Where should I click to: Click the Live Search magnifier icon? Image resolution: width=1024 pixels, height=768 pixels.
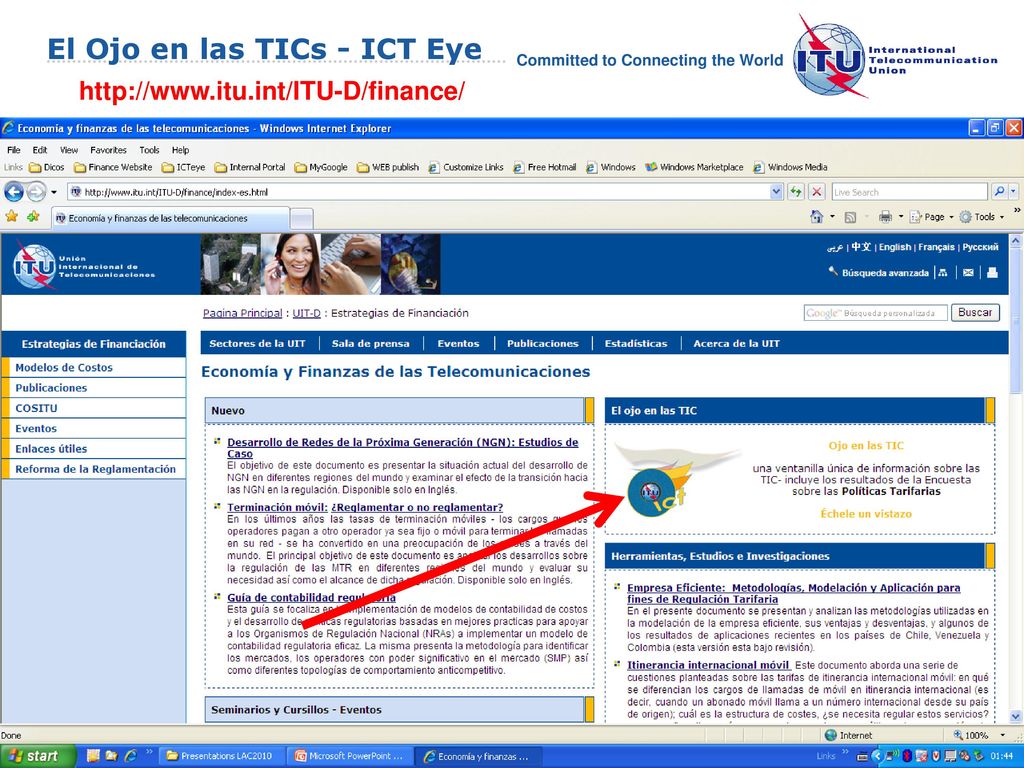coord(999,191)
